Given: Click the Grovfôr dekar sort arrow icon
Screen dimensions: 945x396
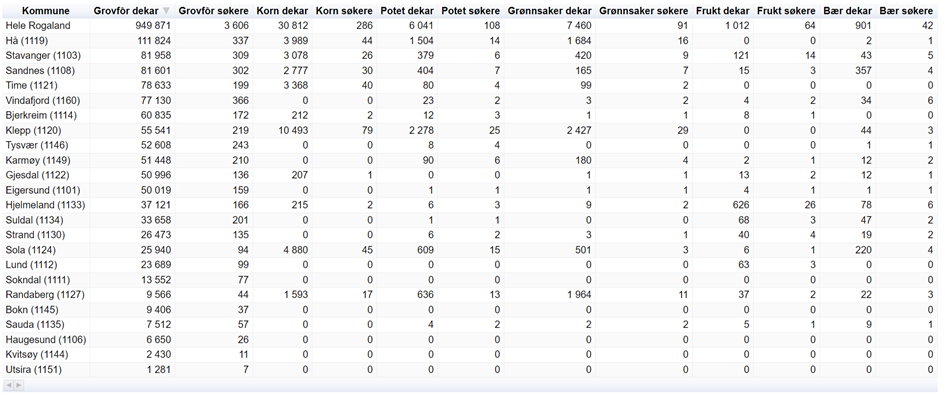Looking at the screenshot, I should (x=167, y=11).
